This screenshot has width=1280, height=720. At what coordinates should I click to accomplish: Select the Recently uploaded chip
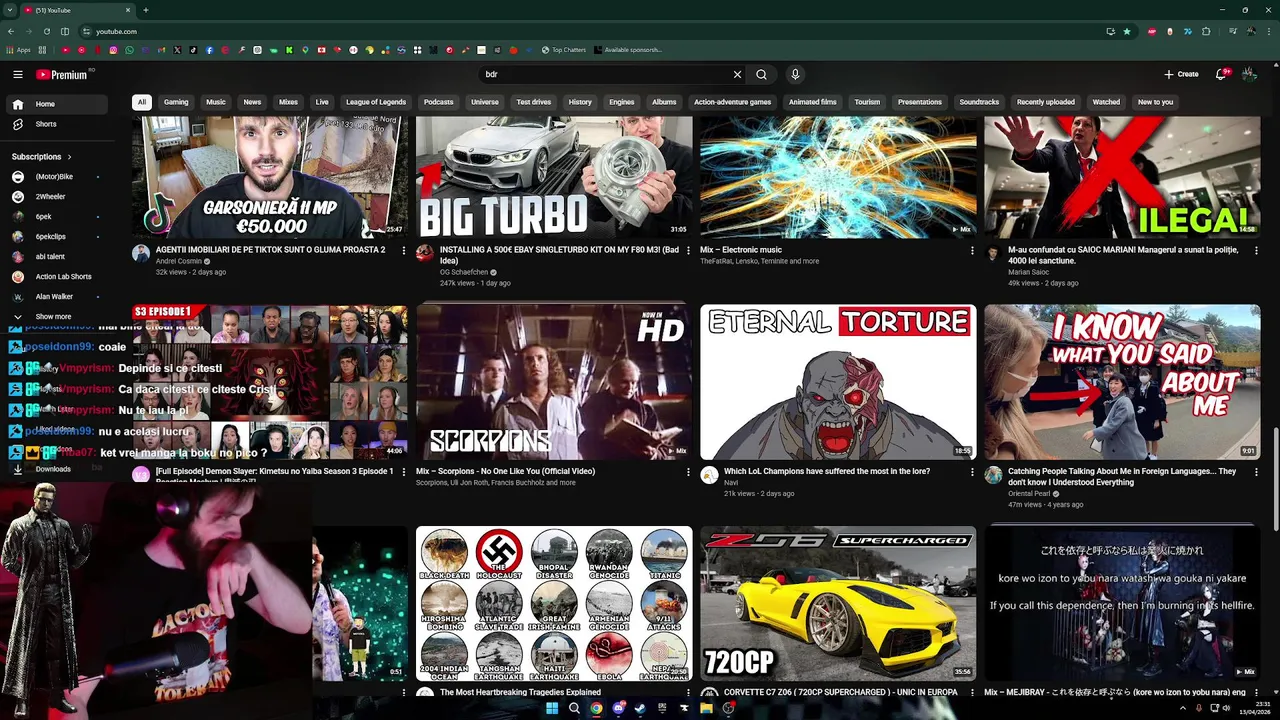pos(1046,102)
